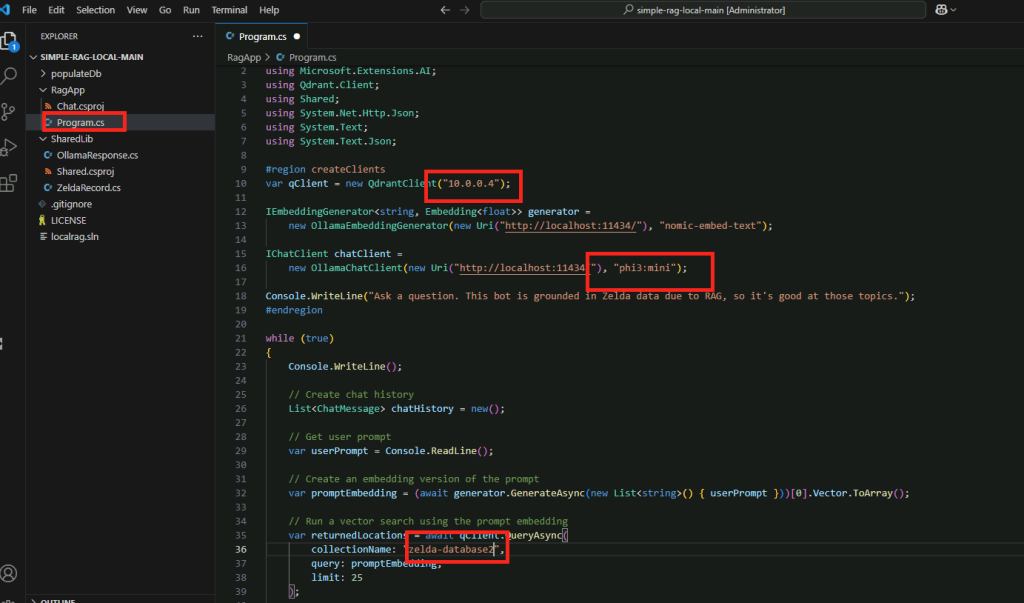Open the .gitignore file

click(x=71, y=204)
